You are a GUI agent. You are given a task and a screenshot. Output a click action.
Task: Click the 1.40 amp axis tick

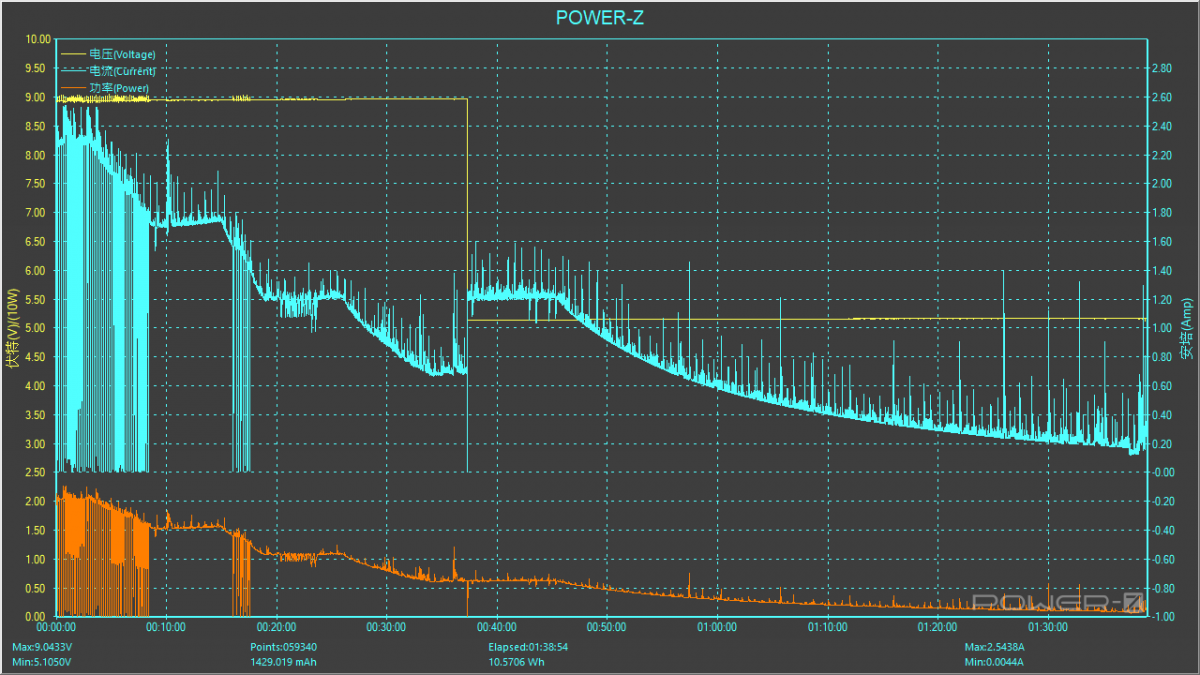point(1160,271)
